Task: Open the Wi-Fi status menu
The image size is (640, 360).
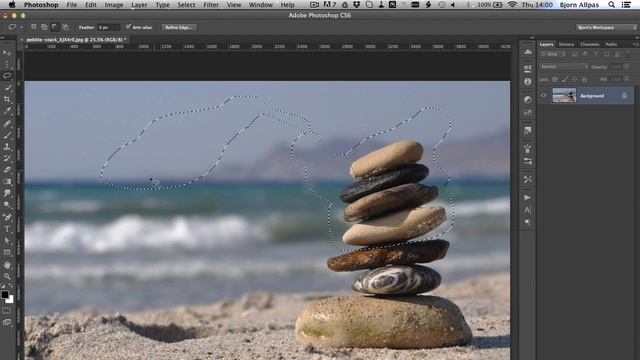Action: pyautogui.click(x=512, y=5)
